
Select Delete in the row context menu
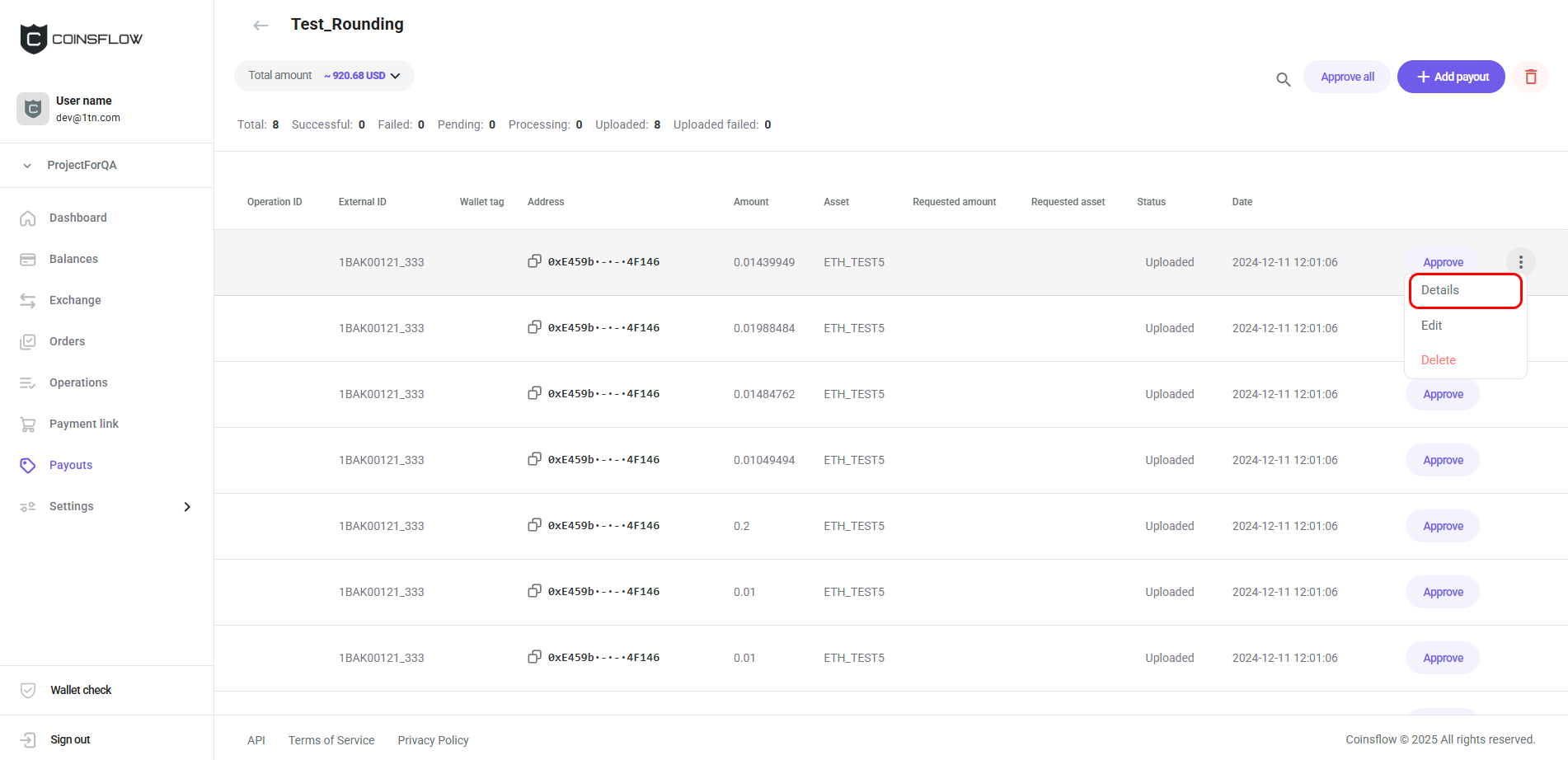[1438, 360]
